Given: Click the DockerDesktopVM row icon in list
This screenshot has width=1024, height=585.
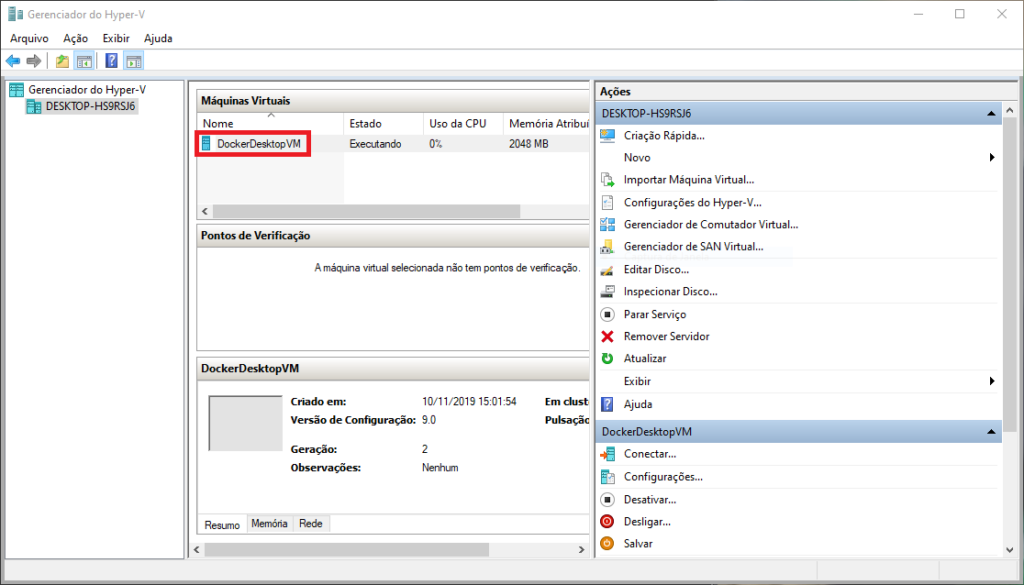Looking at the screenshot, I should click(207, 144).
